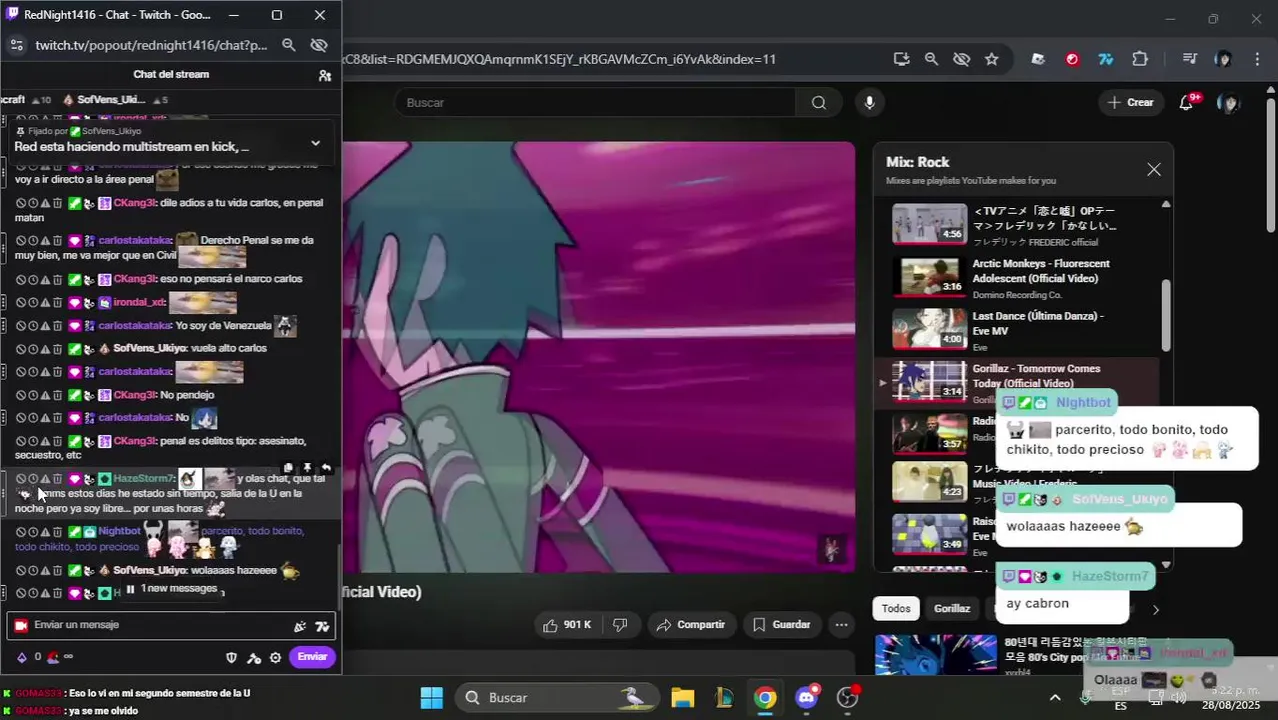This screenshot has height=720, width=1278.
Task: Click the Twitch popout URL address
Action: (x=151, y=45)
